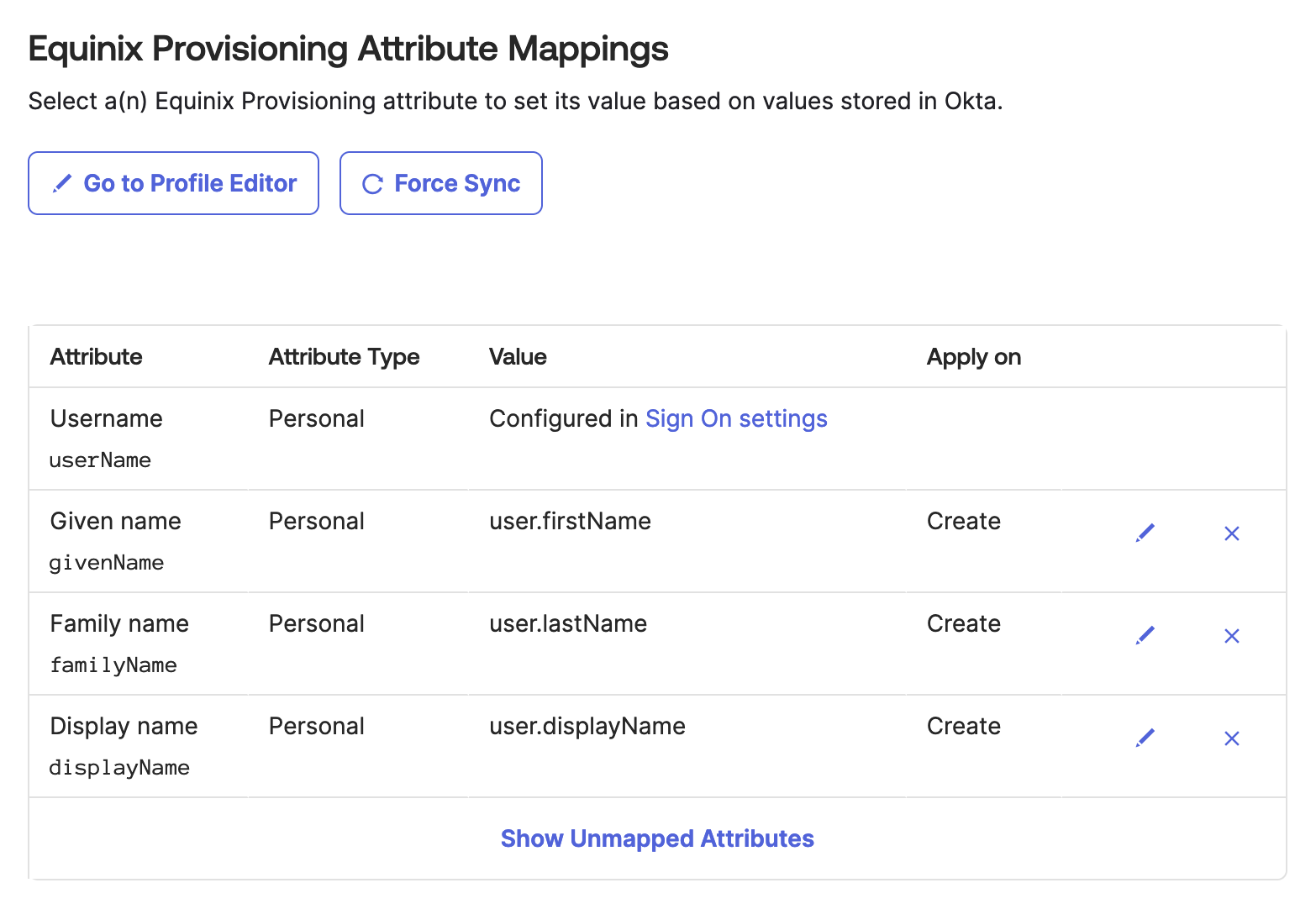Click the Value column header
1316x909 pixels.
518,357
